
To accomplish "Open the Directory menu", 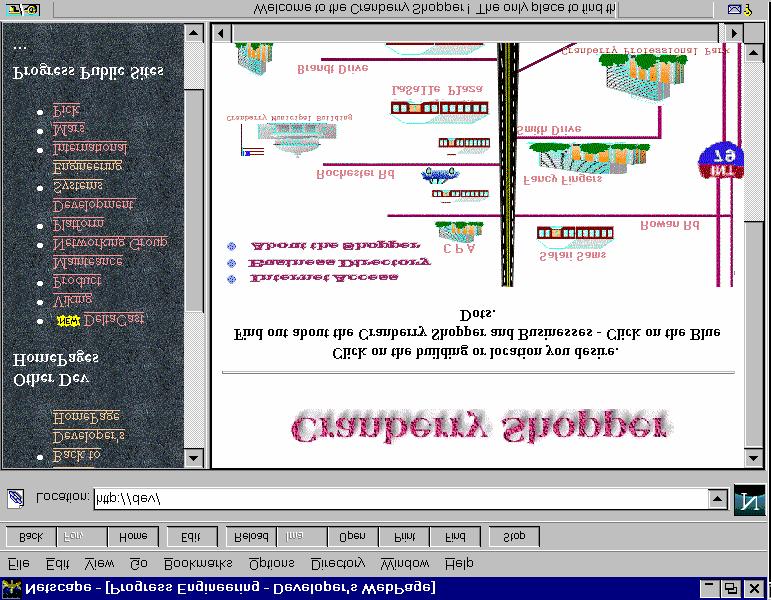I will (338, 564).
